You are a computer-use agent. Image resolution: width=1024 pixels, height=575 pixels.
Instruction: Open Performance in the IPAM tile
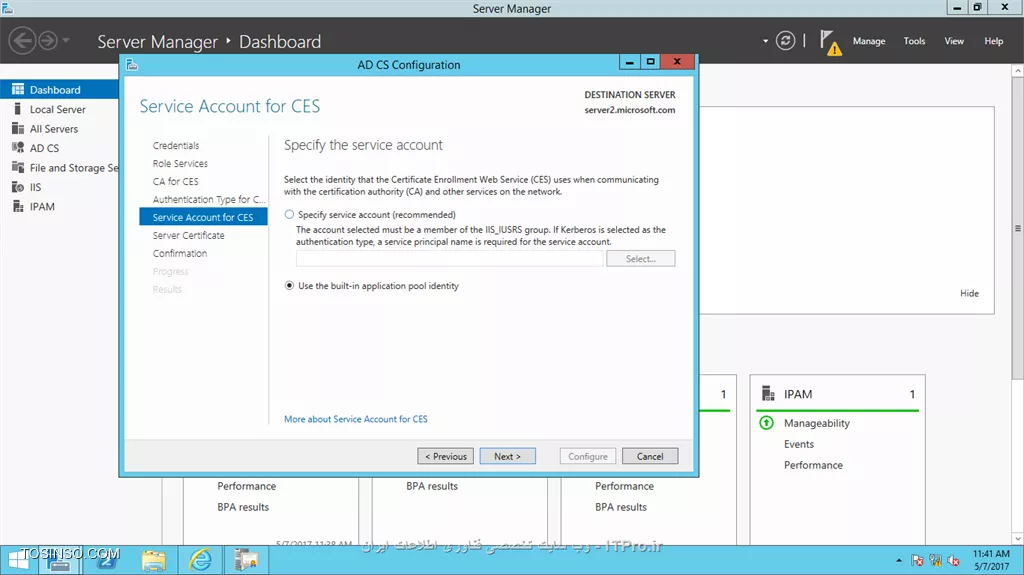click(813, 465)
